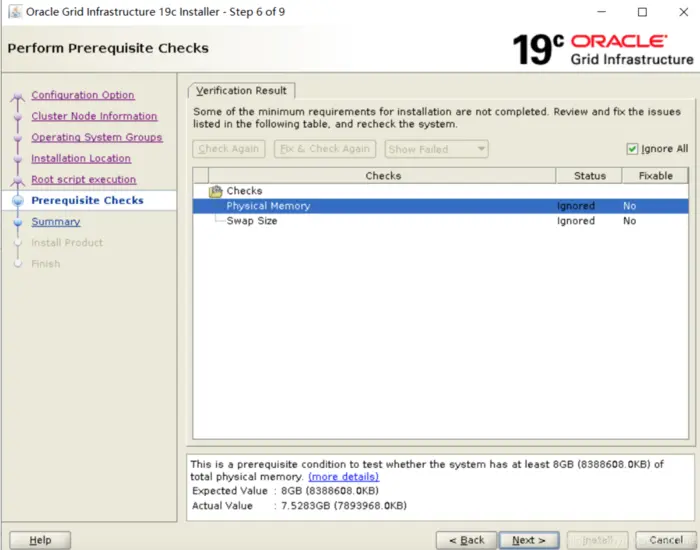Image resolution: width=700 pixels, height=550 pixels.
Task: Click the Prerequisite Checks step bullet icon
Action: pos(18,201)
